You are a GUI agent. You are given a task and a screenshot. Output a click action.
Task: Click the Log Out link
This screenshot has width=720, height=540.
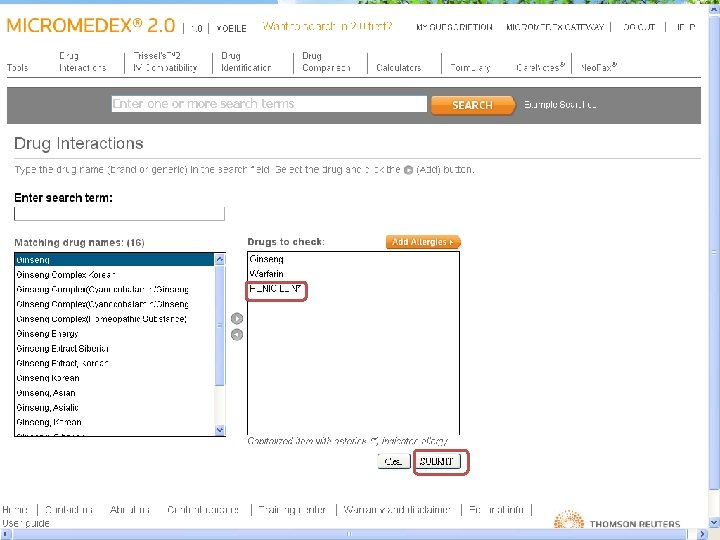(x=639, y=27)
